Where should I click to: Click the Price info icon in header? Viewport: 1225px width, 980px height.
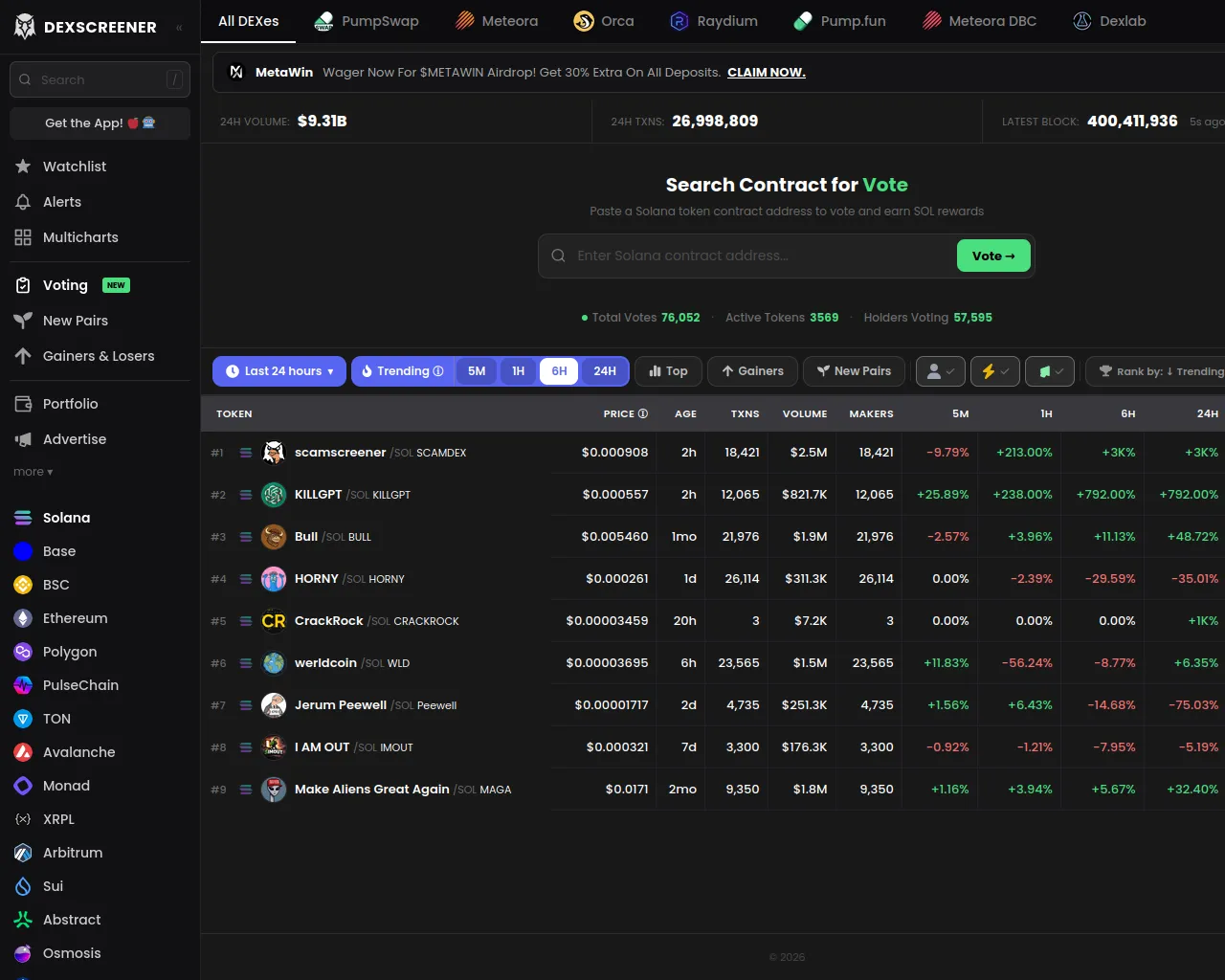[643, 413]
